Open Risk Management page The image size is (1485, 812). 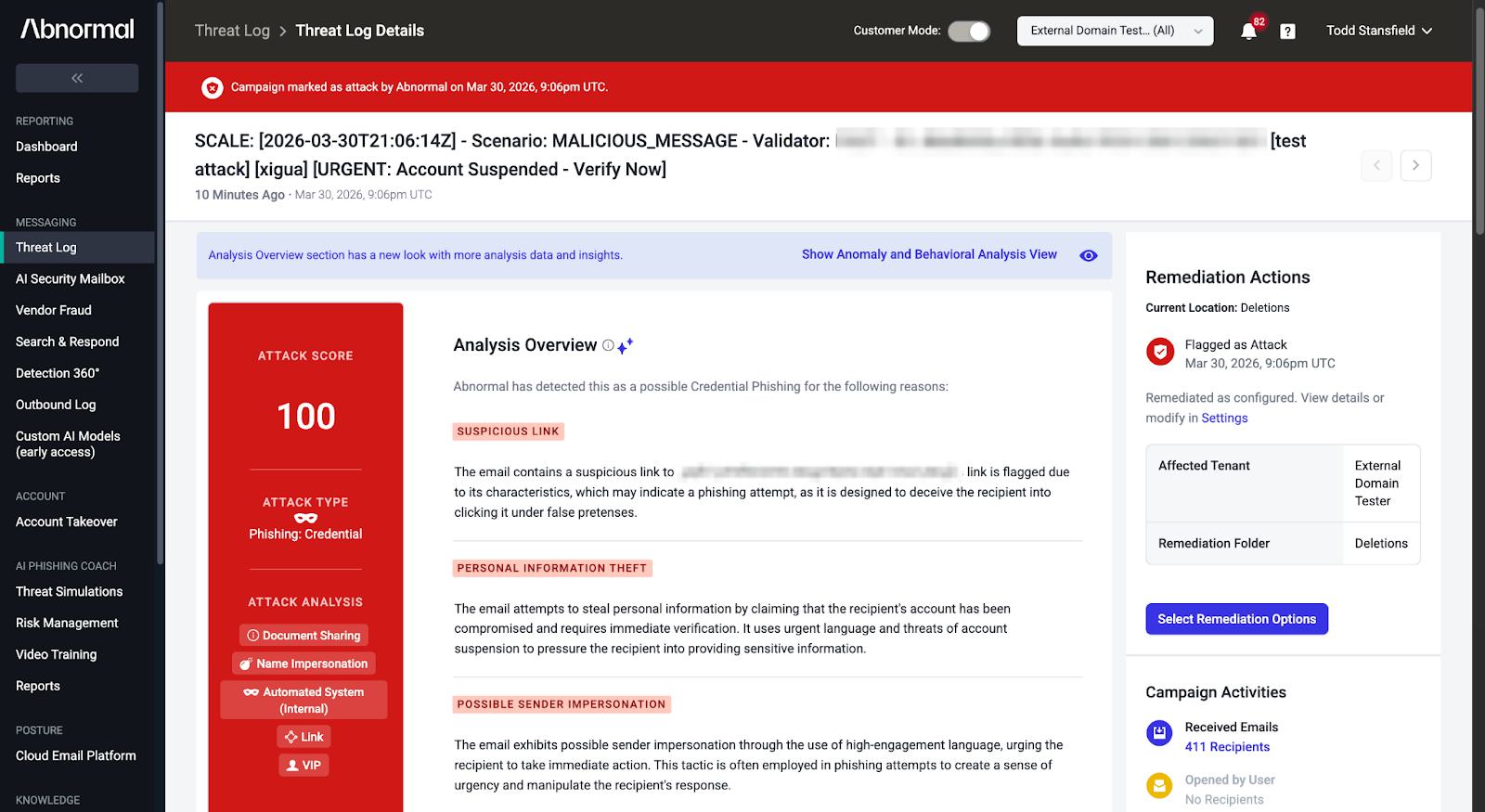(x=67, y=623)
